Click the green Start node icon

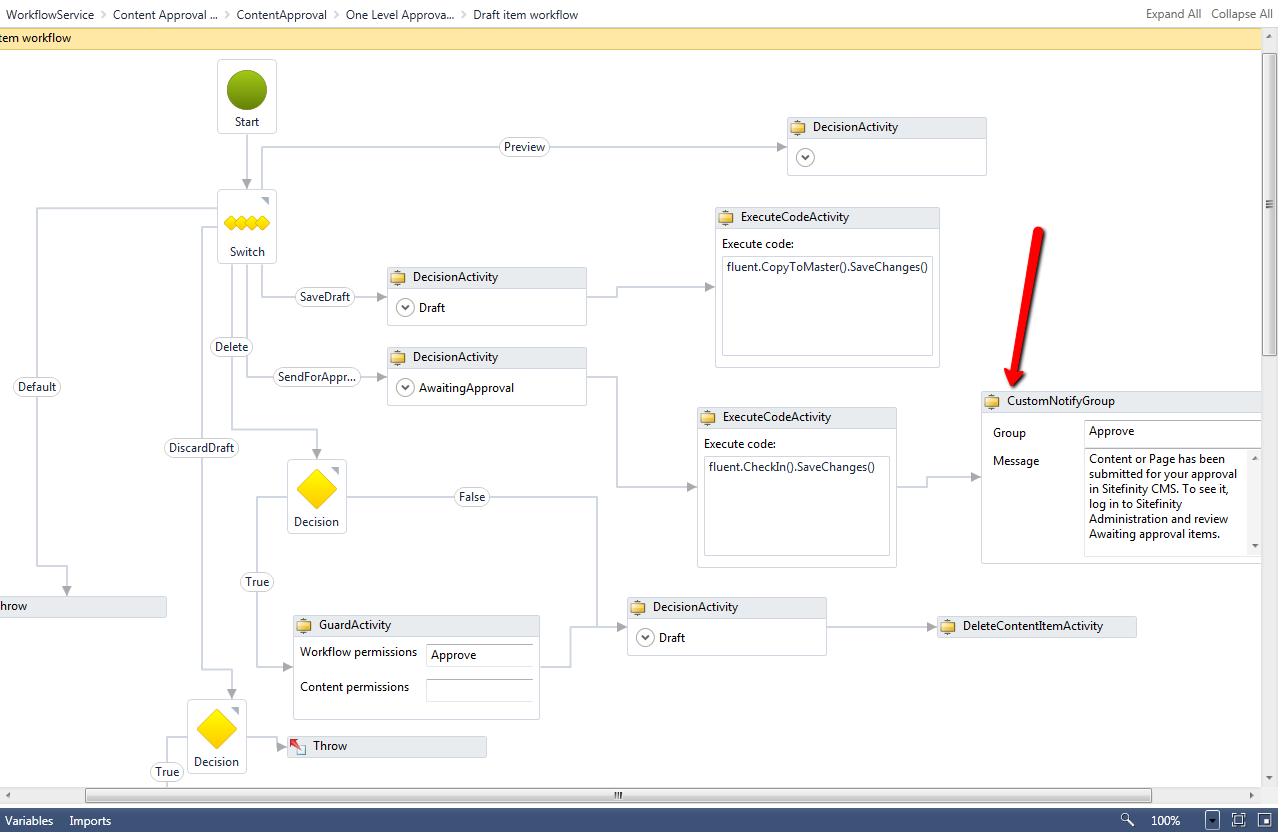(247, 90)
